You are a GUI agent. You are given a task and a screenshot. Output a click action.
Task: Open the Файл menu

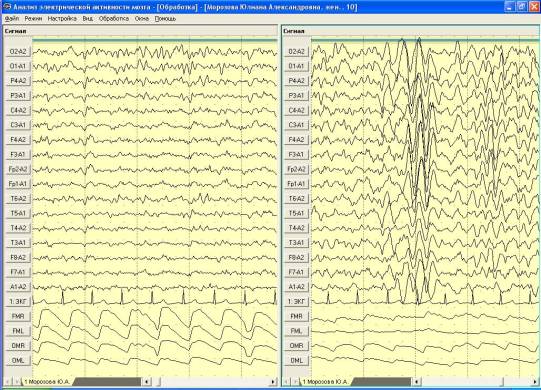[12, 19]
